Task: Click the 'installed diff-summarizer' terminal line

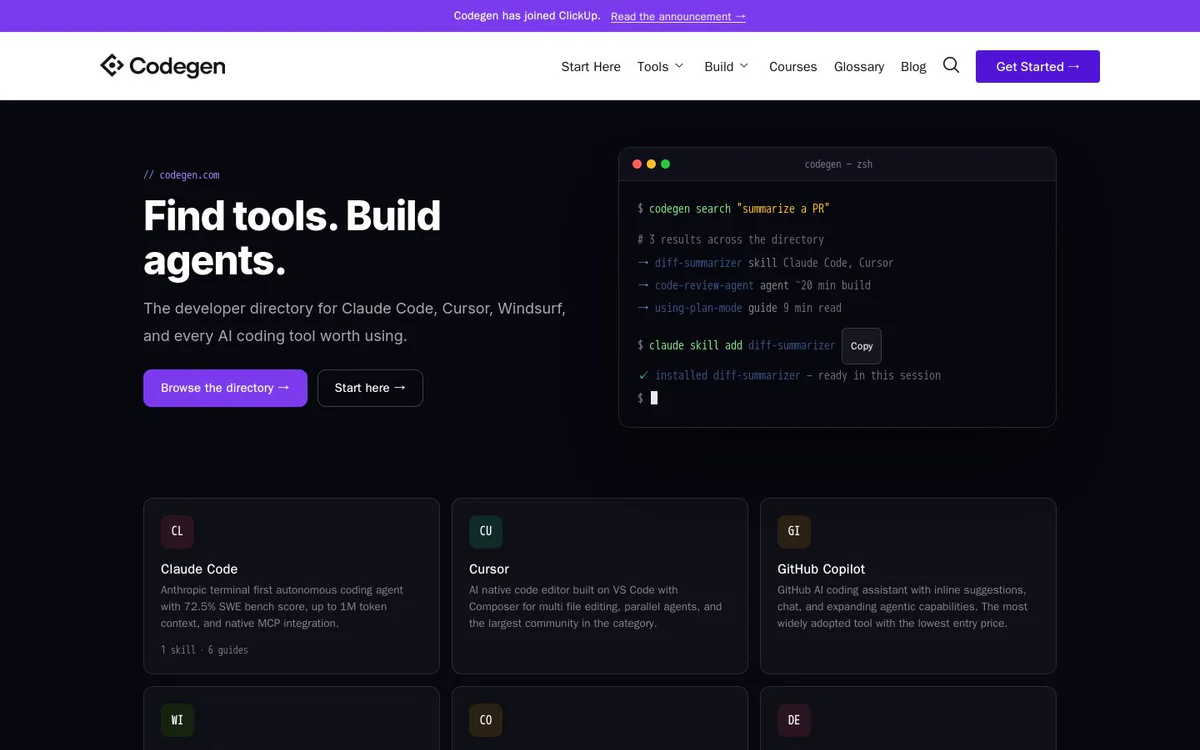Action: click(x=789, y=375)
